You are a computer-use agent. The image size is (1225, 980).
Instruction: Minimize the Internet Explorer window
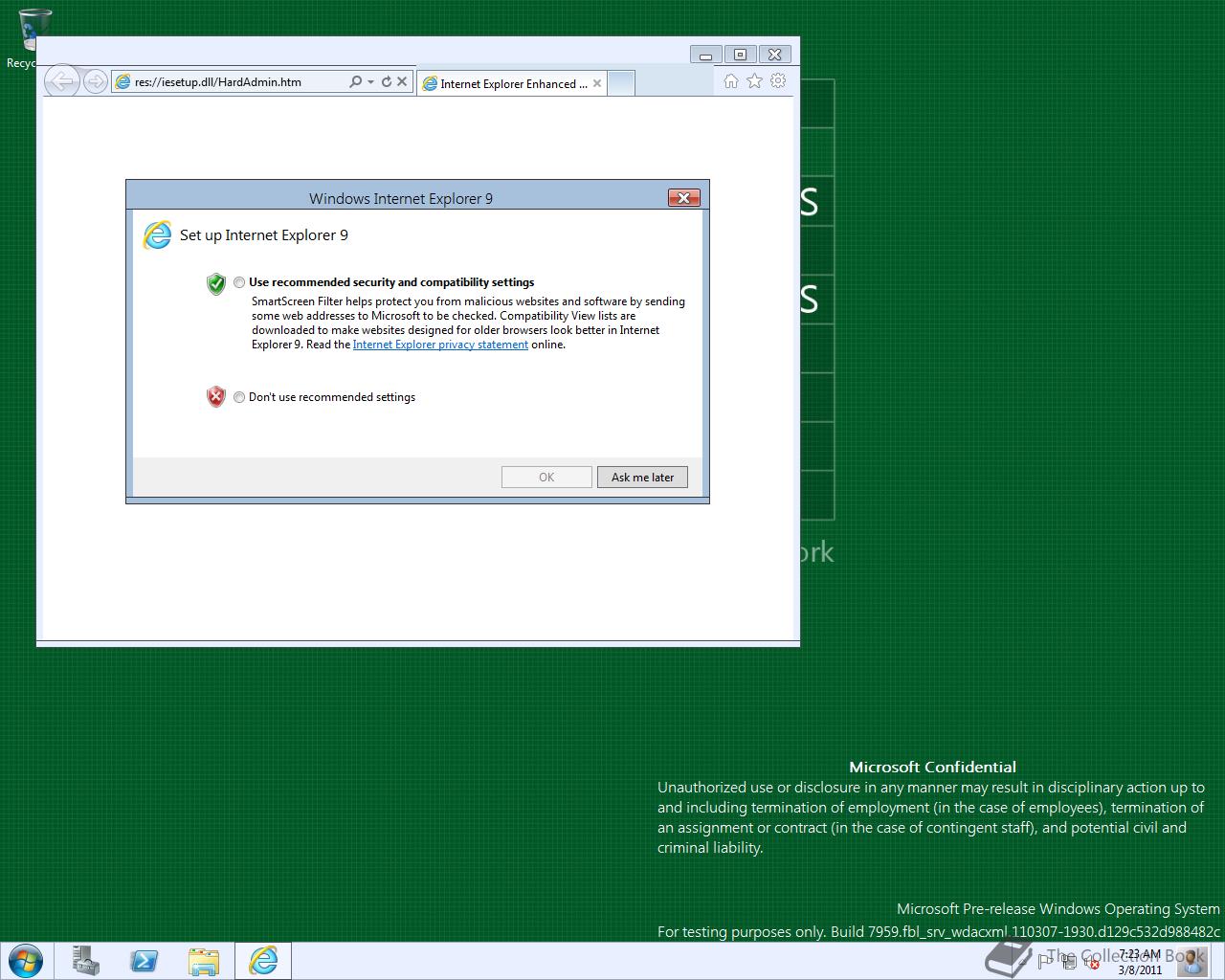[706, 55]
